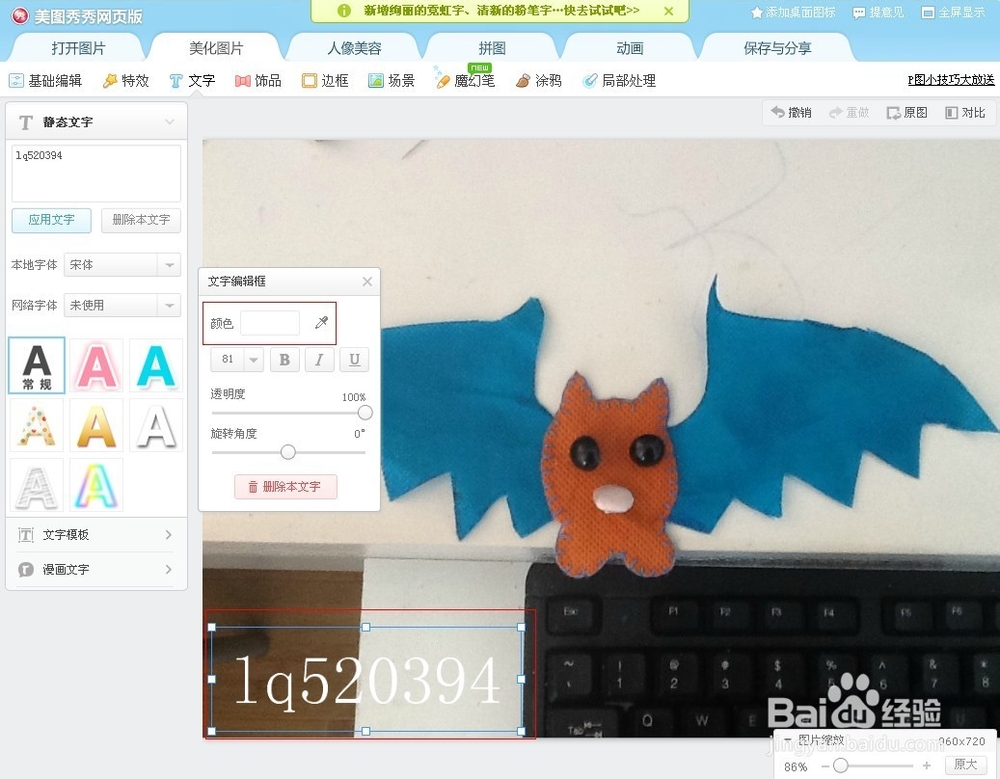Collapse the 图片缩放 zoom panel
Image resolution: width=1000 pixels, height=779 pixels.
click(788, 739)
